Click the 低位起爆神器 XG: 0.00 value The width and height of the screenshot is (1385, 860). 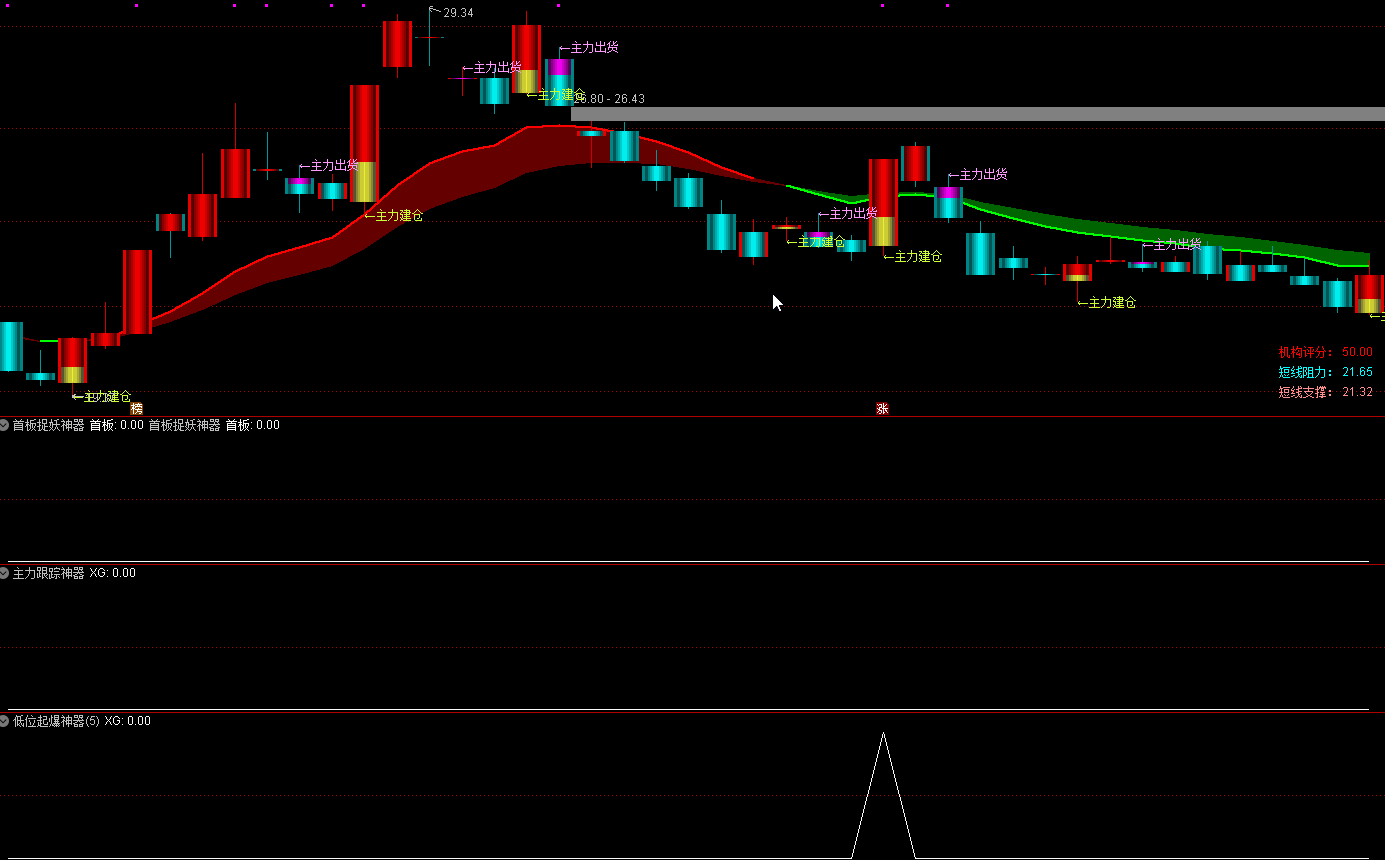tap(127, 721)
